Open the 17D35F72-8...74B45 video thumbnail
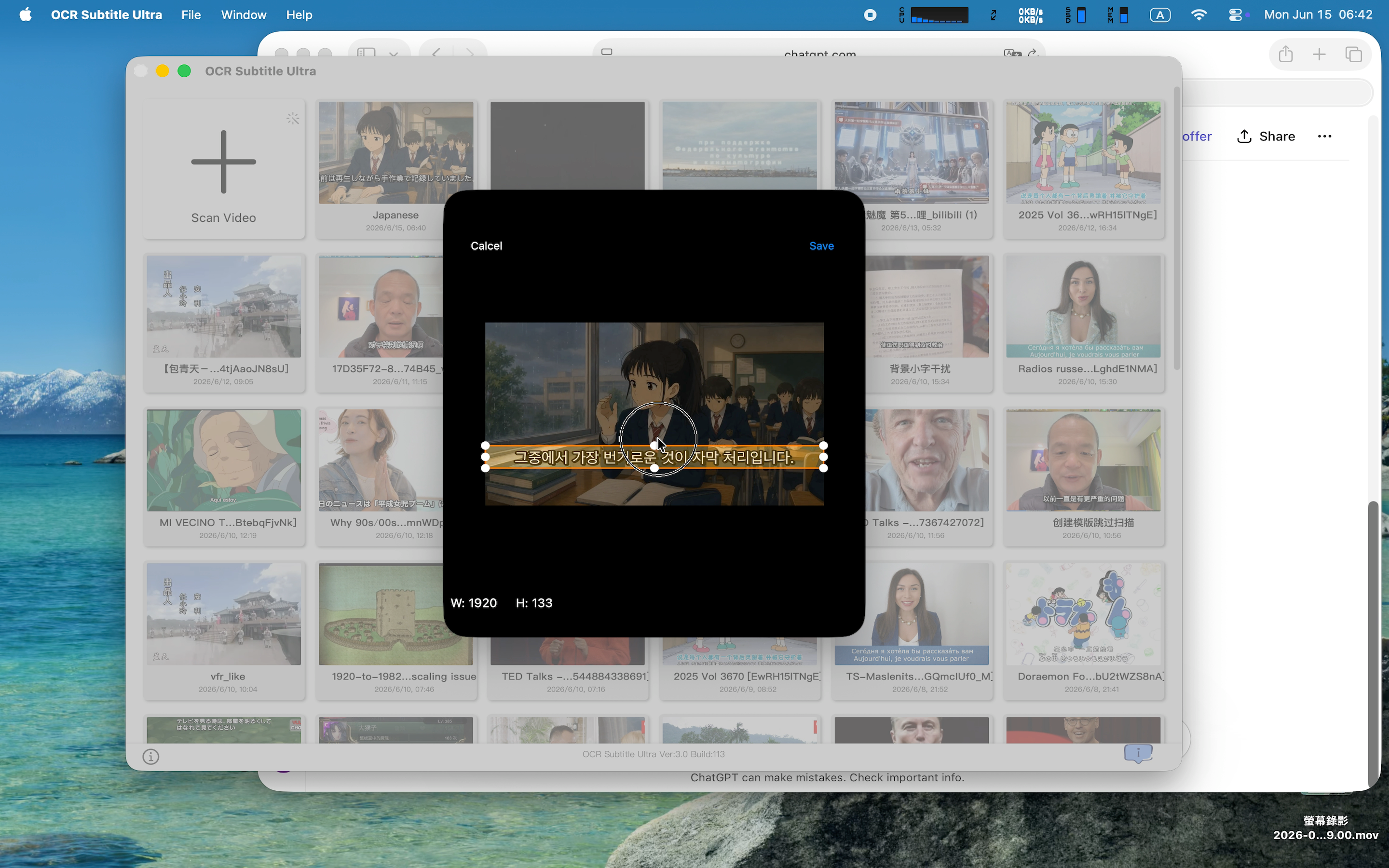 [x=381, y=307]
